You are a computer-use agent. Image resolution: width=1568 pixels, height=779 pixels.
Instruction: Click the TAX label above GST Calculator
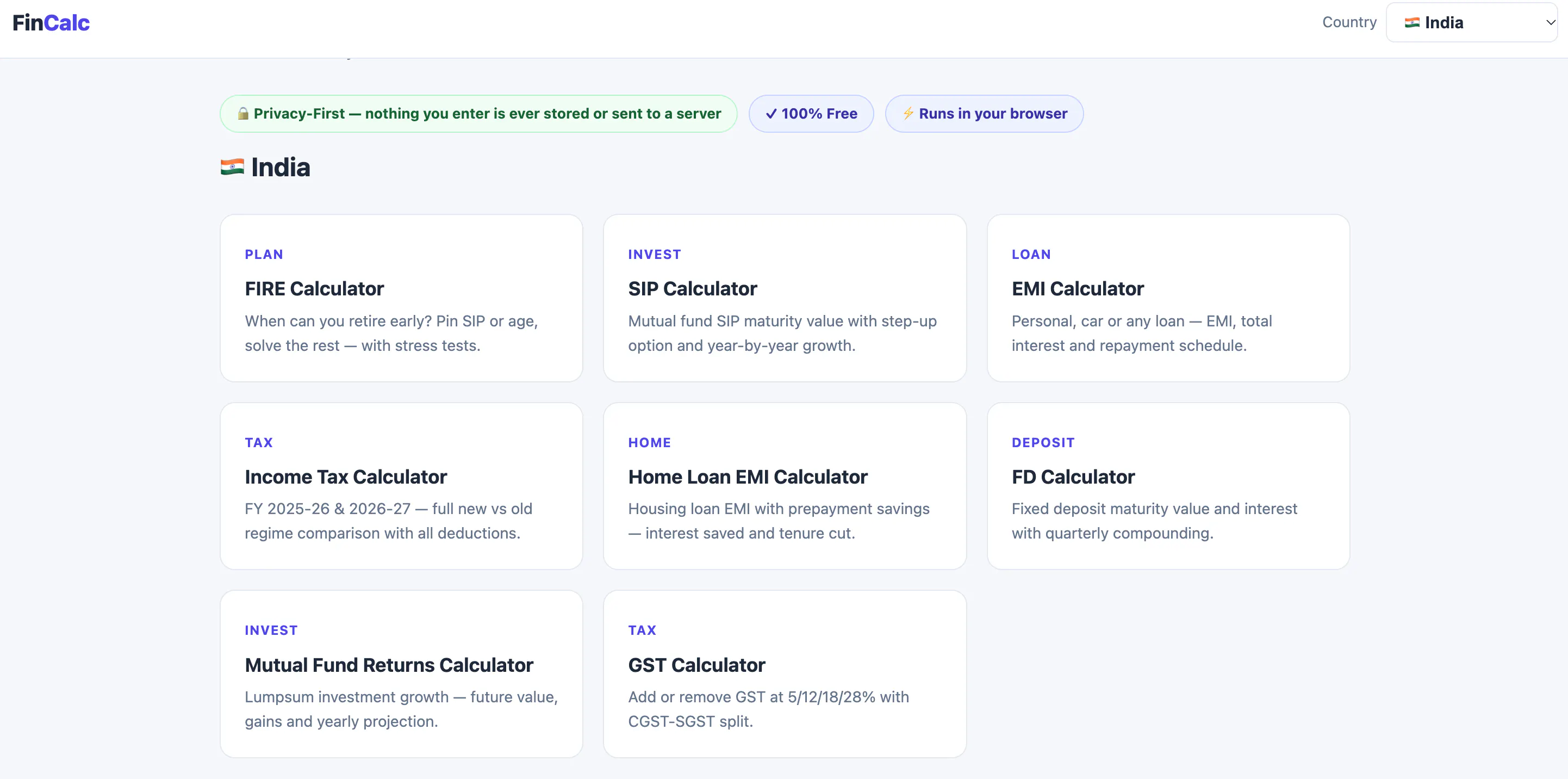pyautogui.click(x=642, y=630)
